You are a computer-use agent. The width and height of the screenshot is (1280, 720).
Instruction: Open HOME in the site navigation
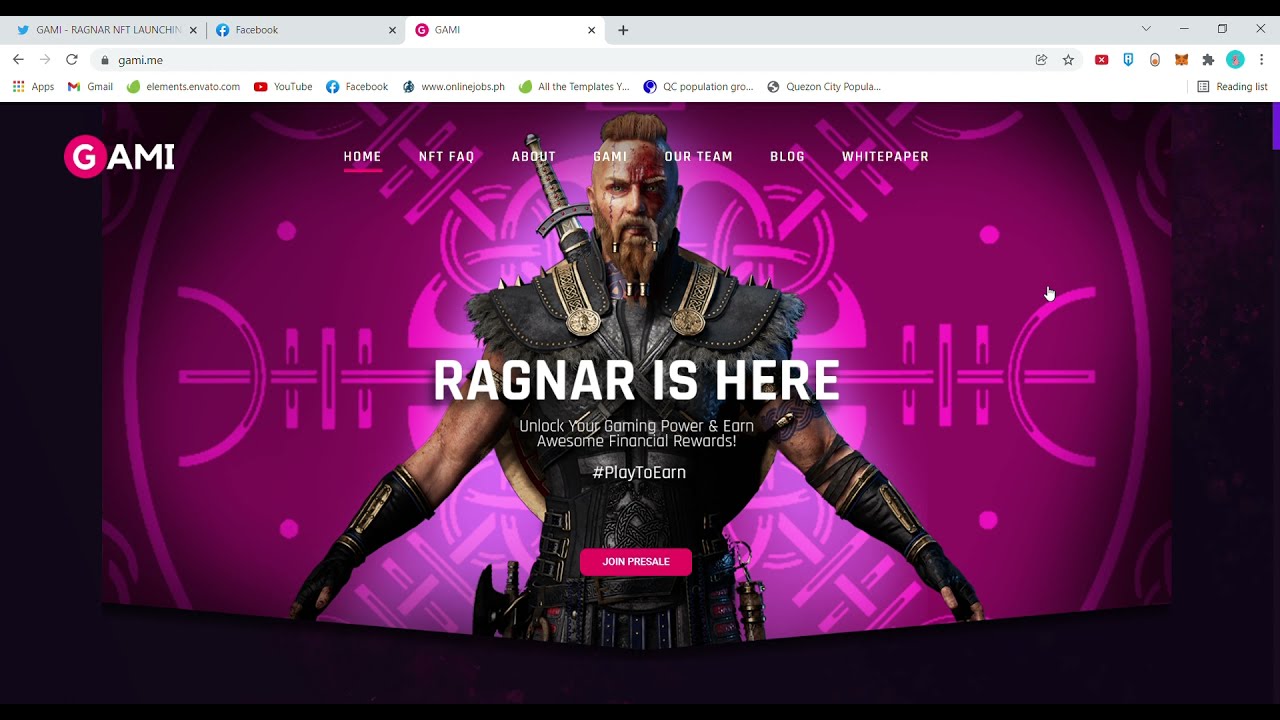coord(362,157)
